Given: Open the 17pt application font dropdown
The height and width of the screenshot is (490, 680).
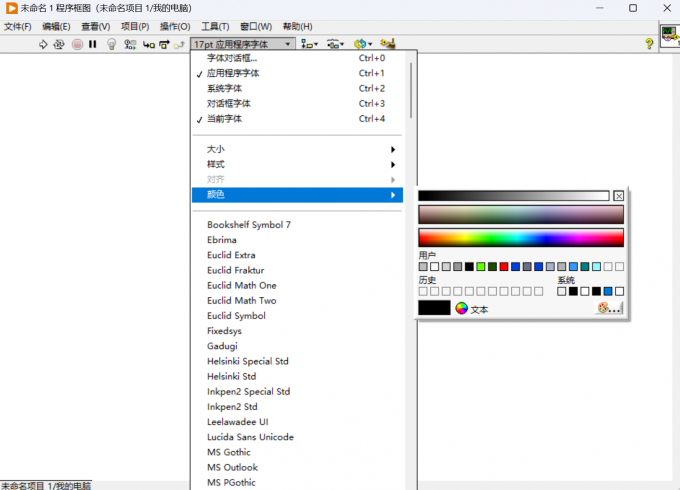Looking at the screenshot, I should [x=242, y=44].
